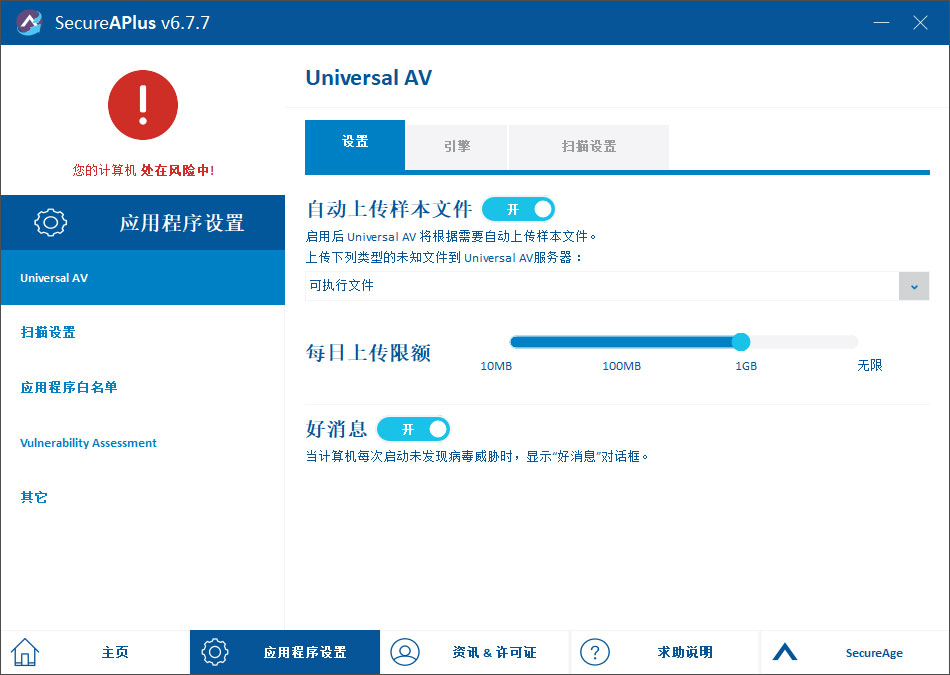Open 其它 in the sidebar

pyautogui.click(x=143, y=497)
